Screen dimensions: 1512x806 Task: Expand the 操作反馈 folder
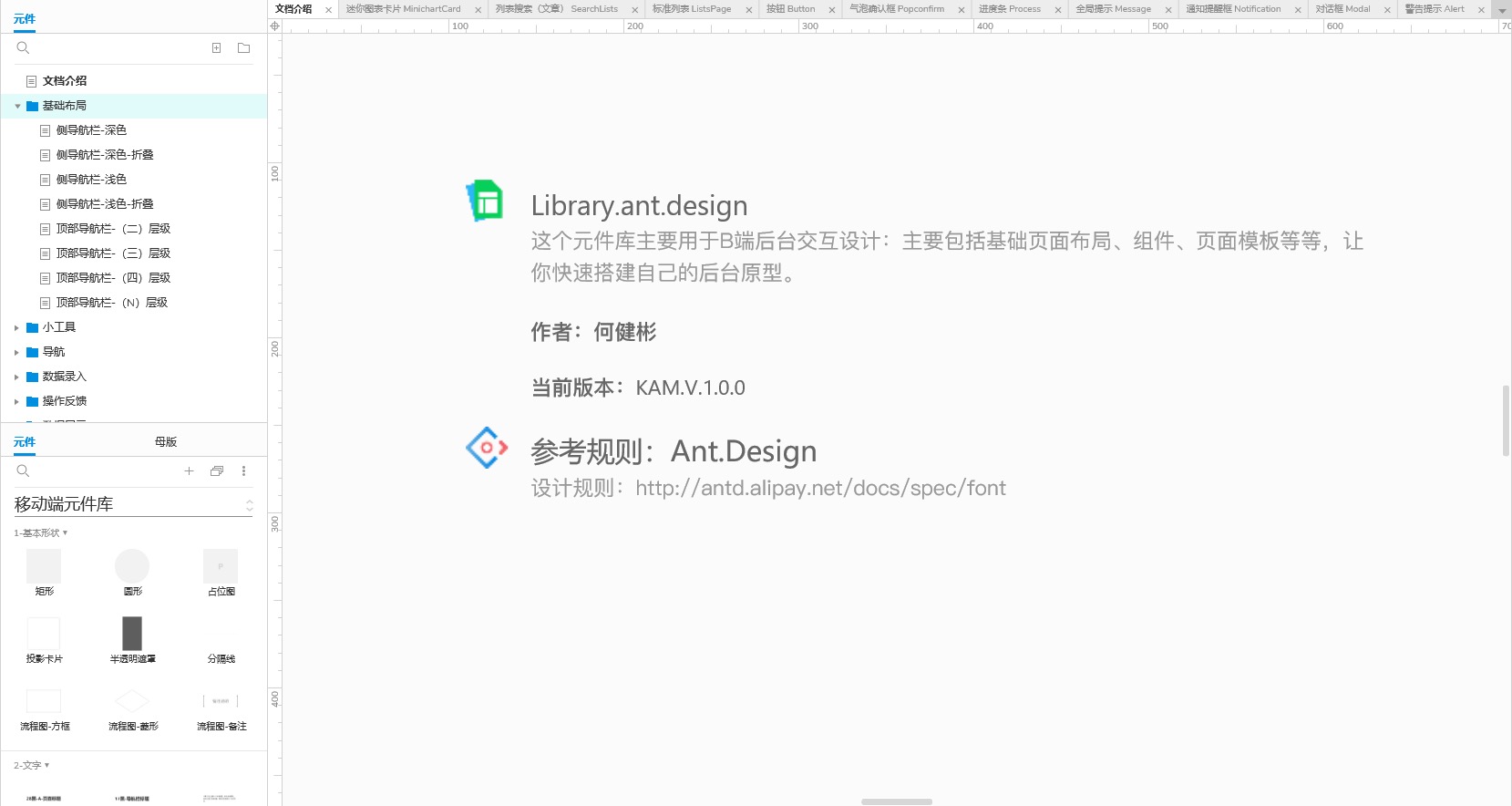click(x=16, y=401)
